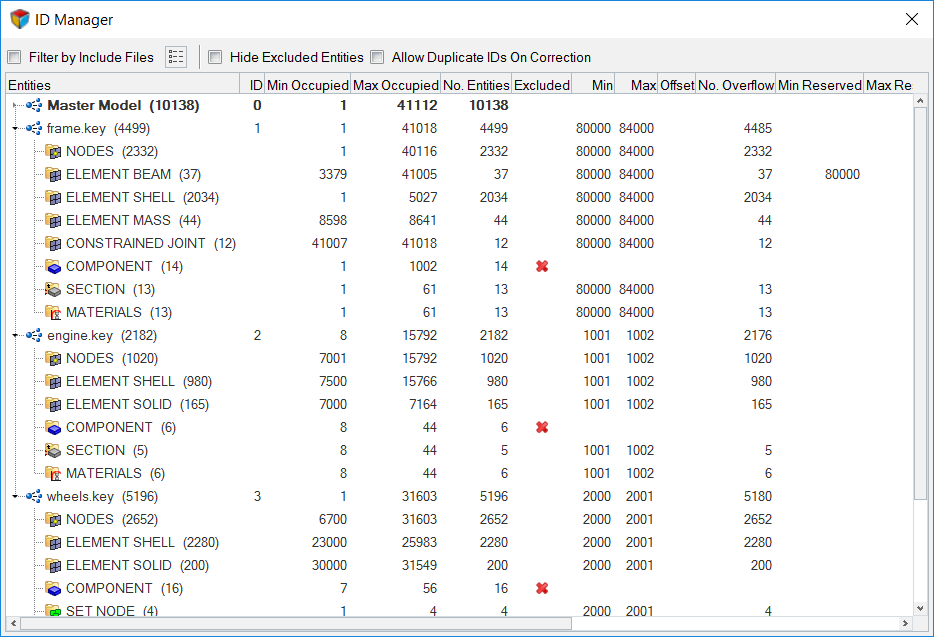Click red X excluded mark for frame.key COMPONENT

pyautogui.click(x=542, y=266)
